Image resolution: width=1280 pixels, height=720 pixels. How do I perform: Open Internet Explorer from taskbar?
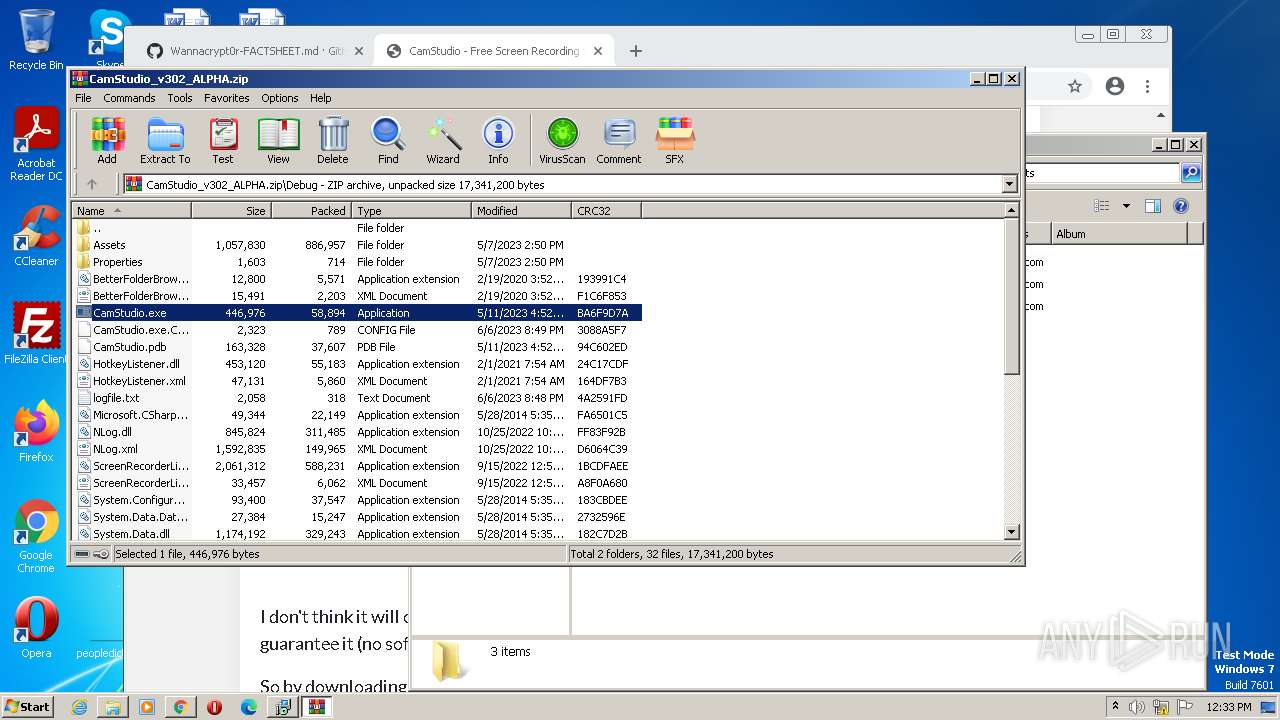(79, 707)
